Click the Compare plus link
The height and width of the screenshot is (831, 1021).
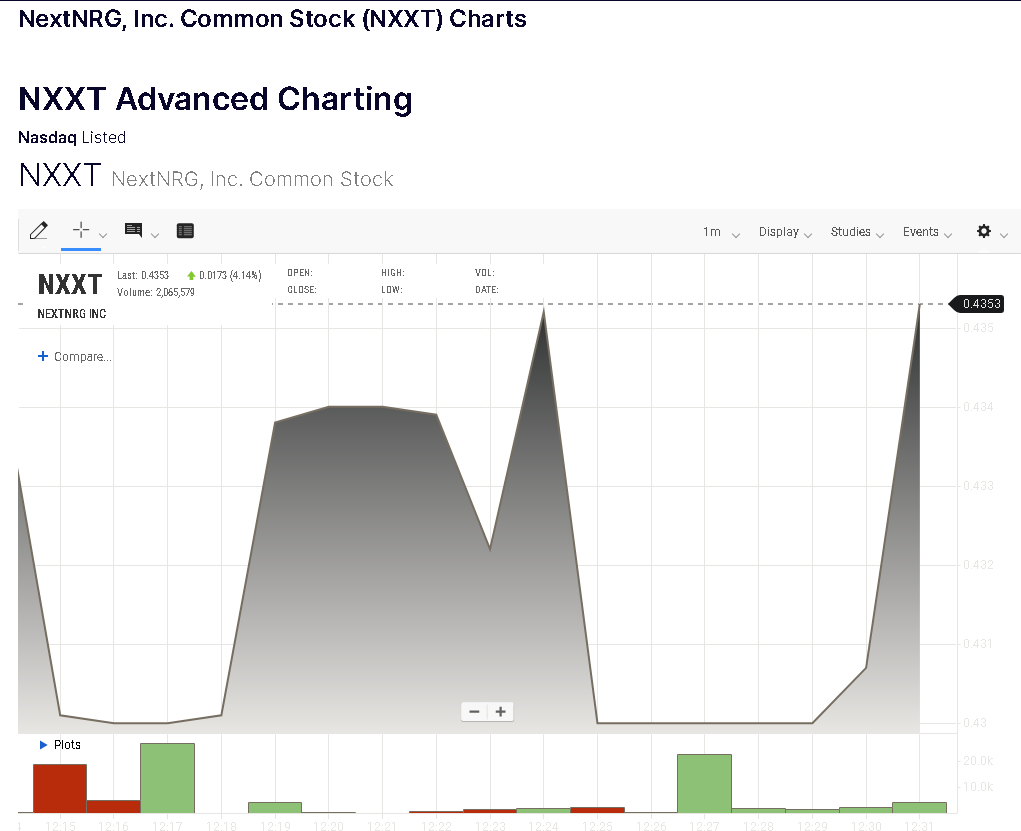coord(74,356)
